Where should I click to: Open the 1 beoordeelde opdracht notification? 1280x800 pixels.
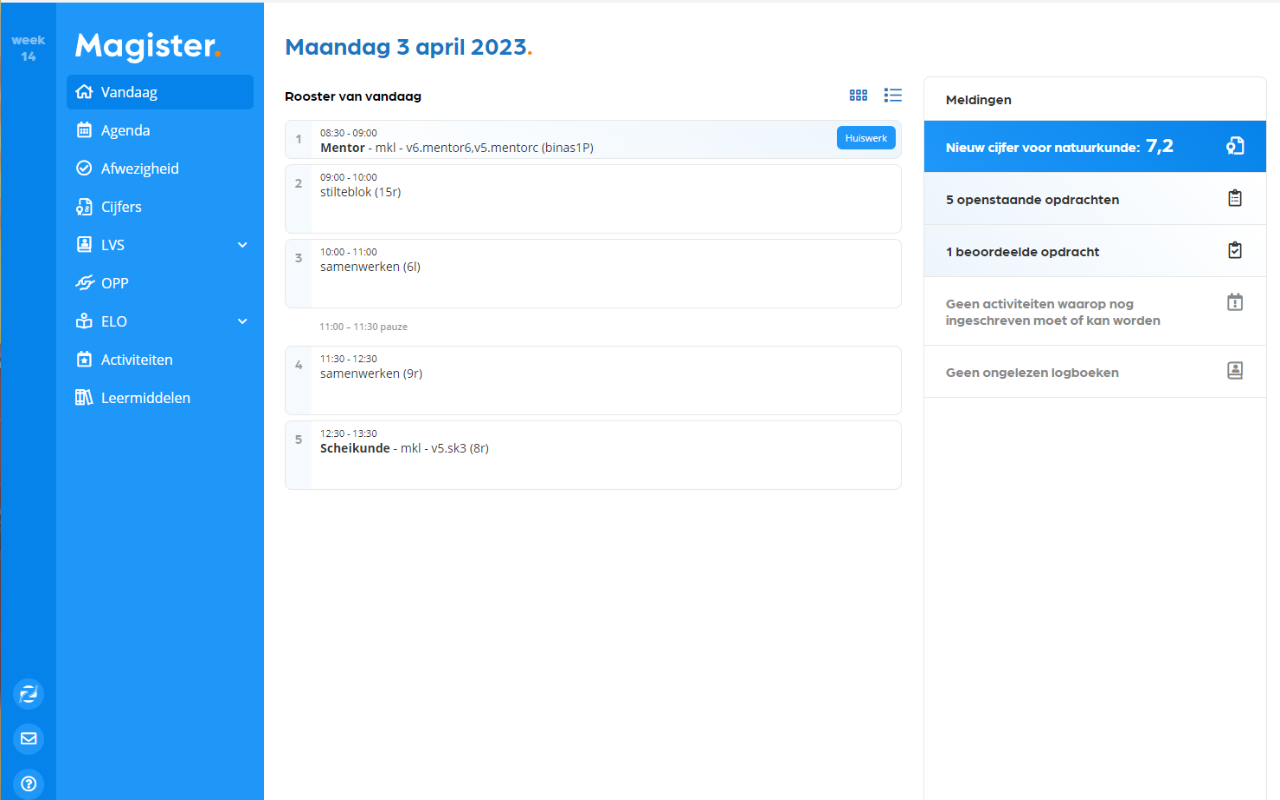pyautogui.click(x=1095, y=251)
